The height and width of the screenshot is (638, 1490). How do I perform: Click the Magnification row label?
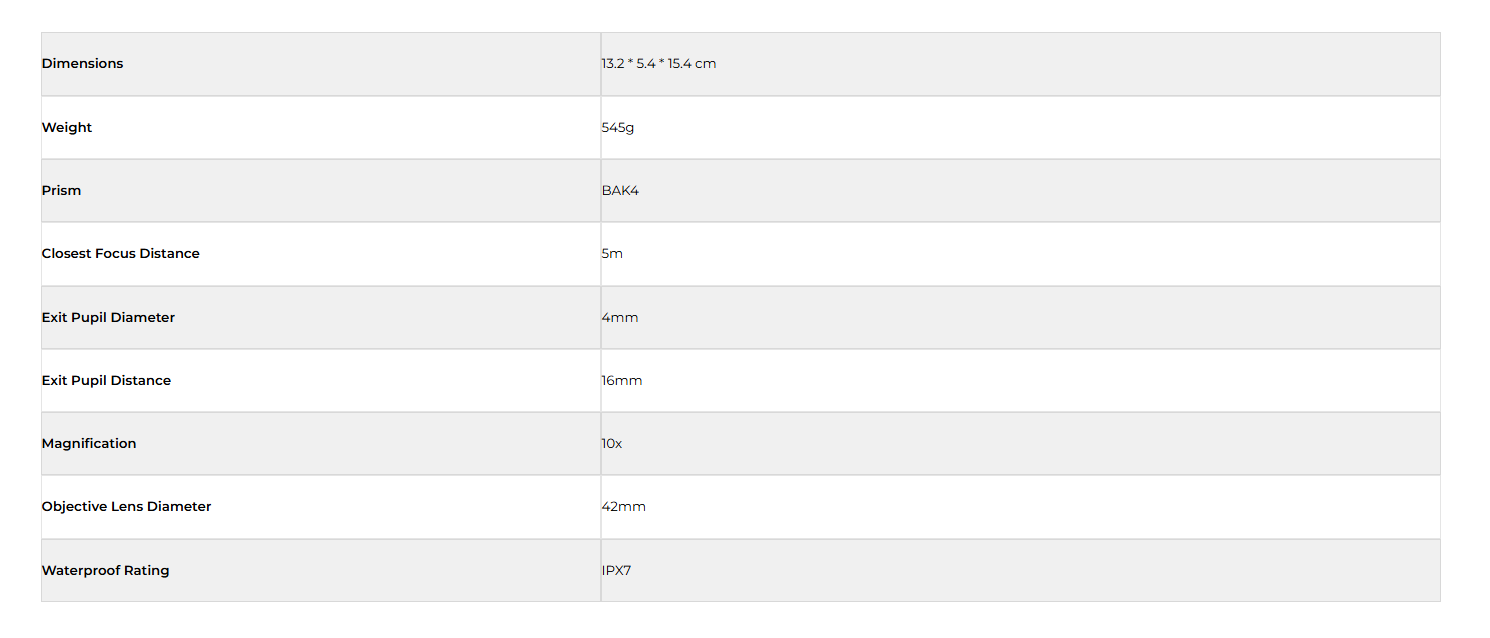89,444
